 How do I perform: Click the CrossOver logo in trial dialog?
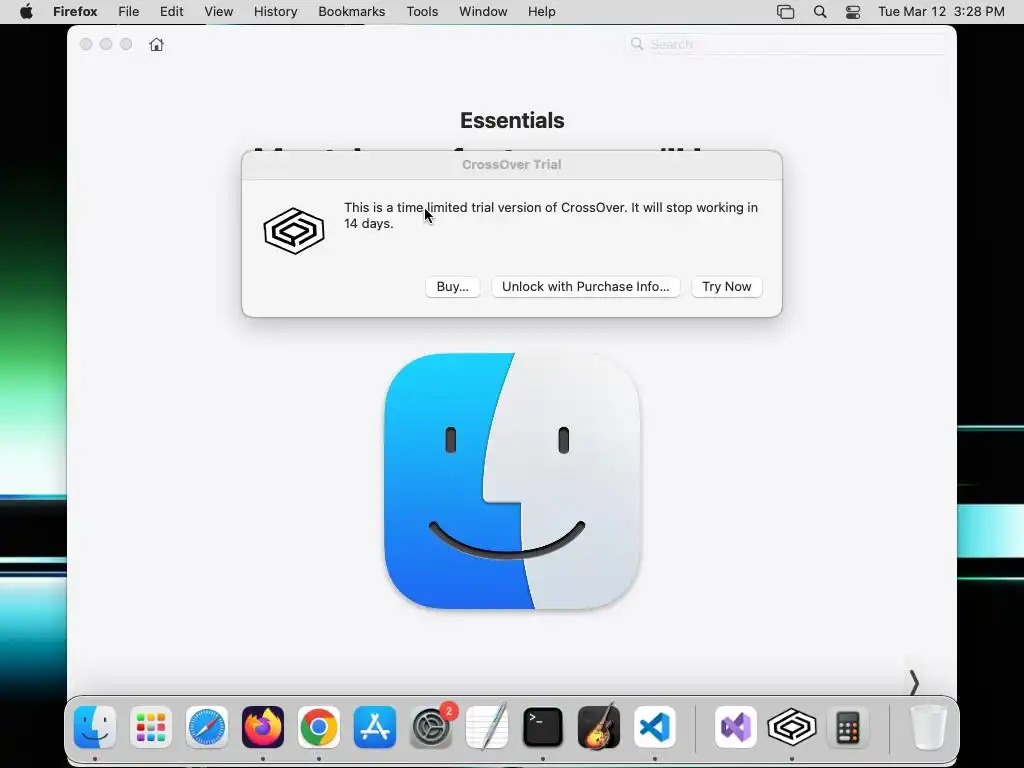coord(294,231)
